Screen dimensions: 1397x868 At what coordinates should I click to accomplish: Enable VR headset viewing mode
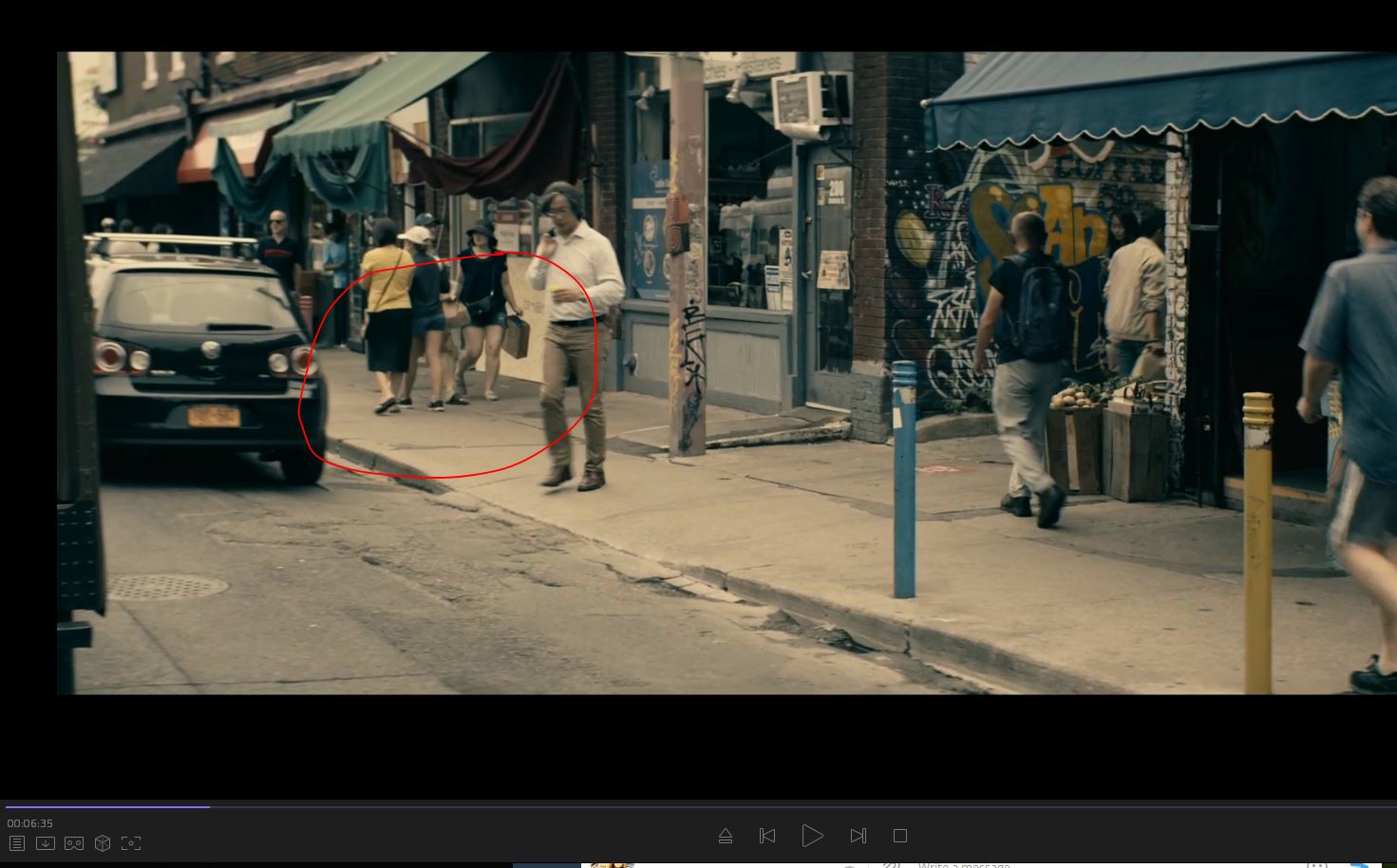click(x=74, y=843)
